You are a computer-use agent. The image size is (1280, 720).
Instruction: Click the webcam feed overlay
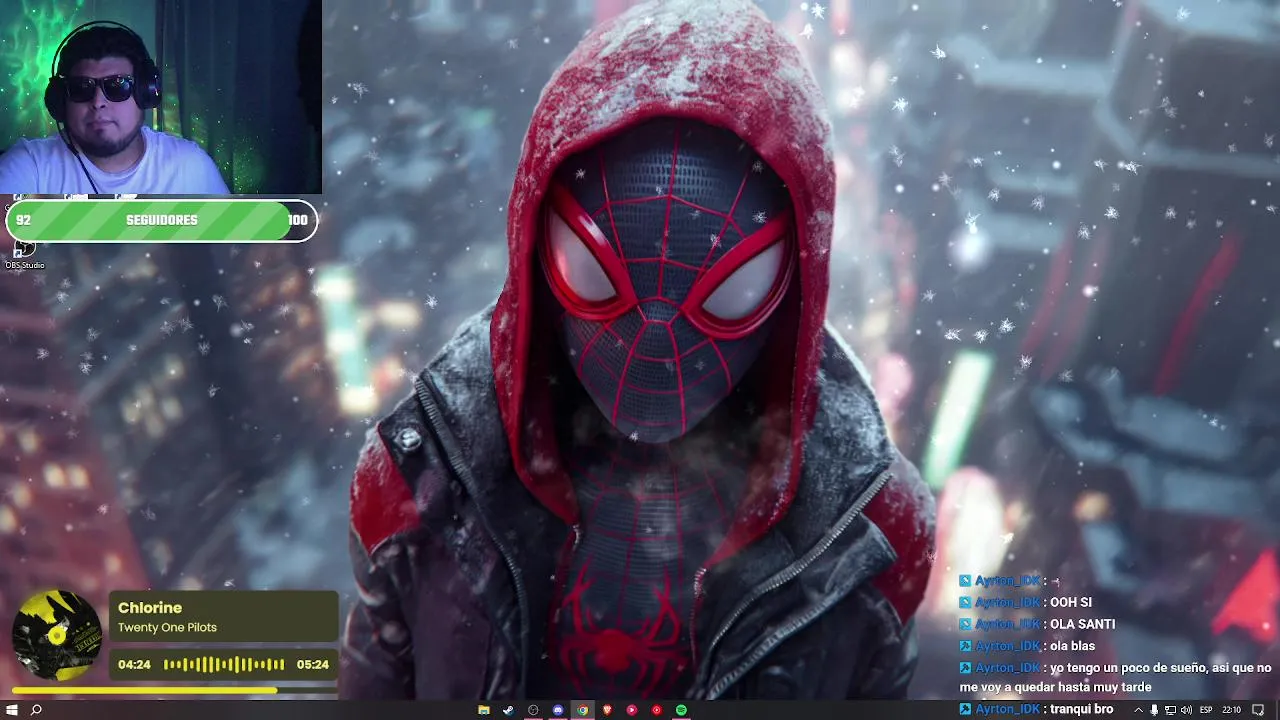161,97
